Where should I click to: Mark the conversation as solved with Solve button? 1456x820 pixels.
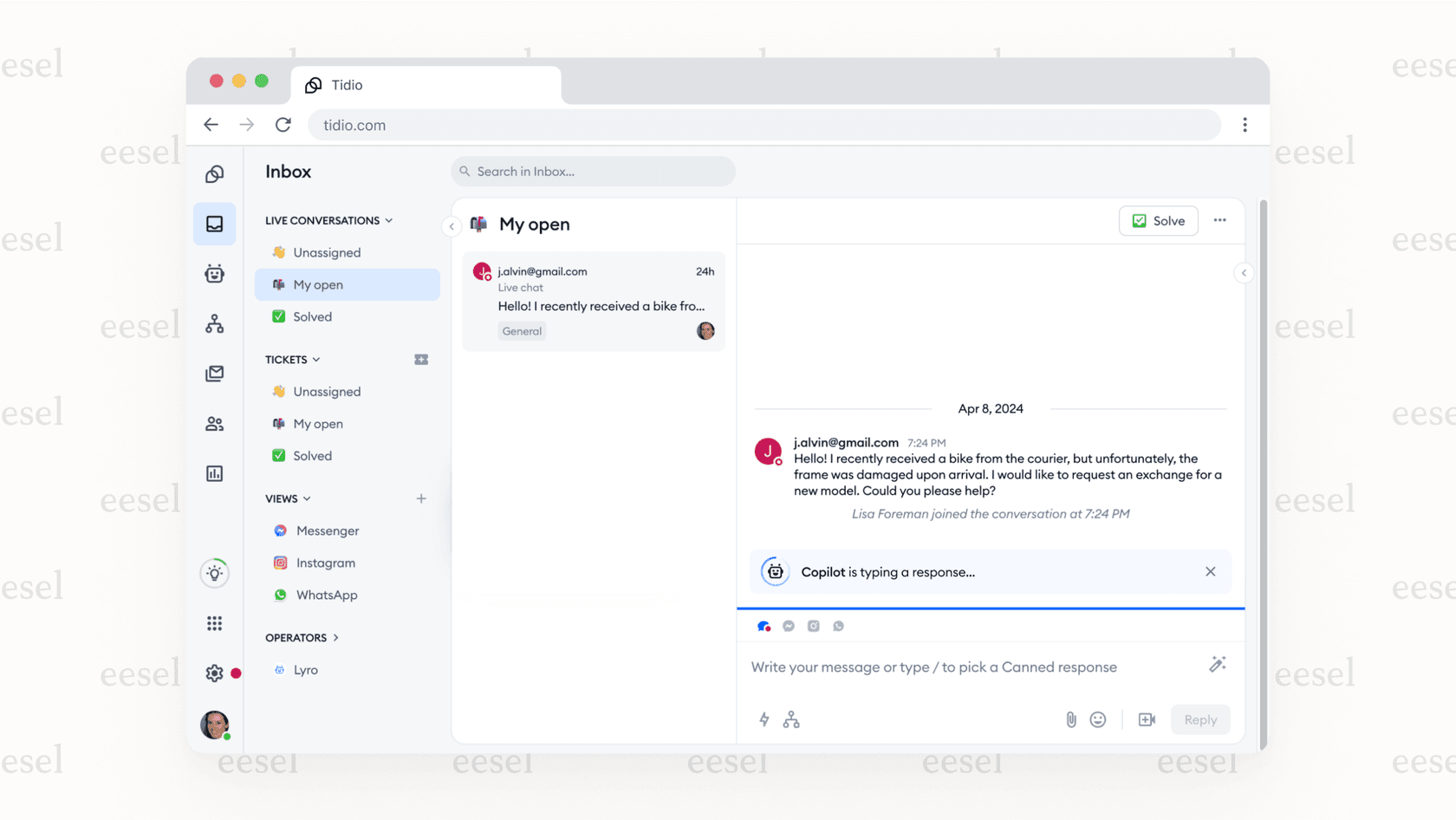click(x=1158, y=220)
